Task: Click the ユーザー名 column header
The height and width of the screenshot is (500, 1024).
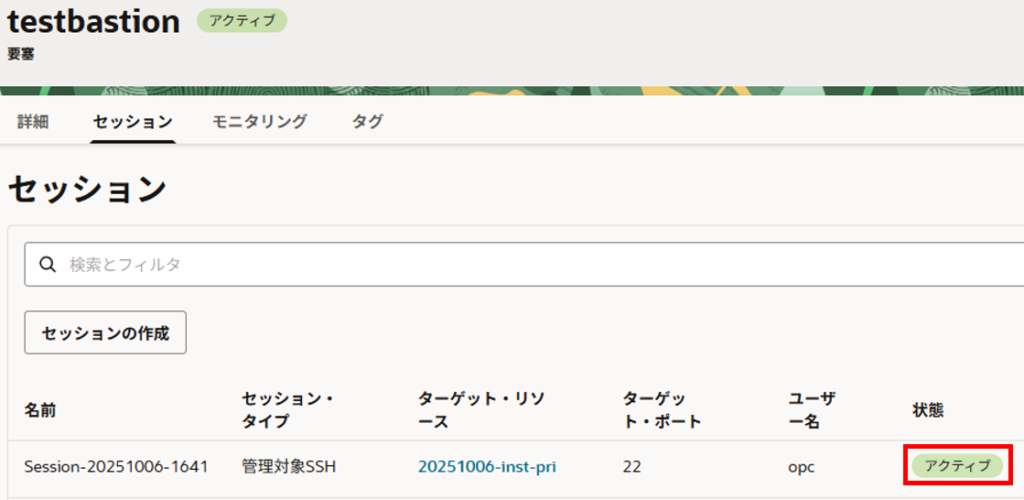Action: point(811,410)
